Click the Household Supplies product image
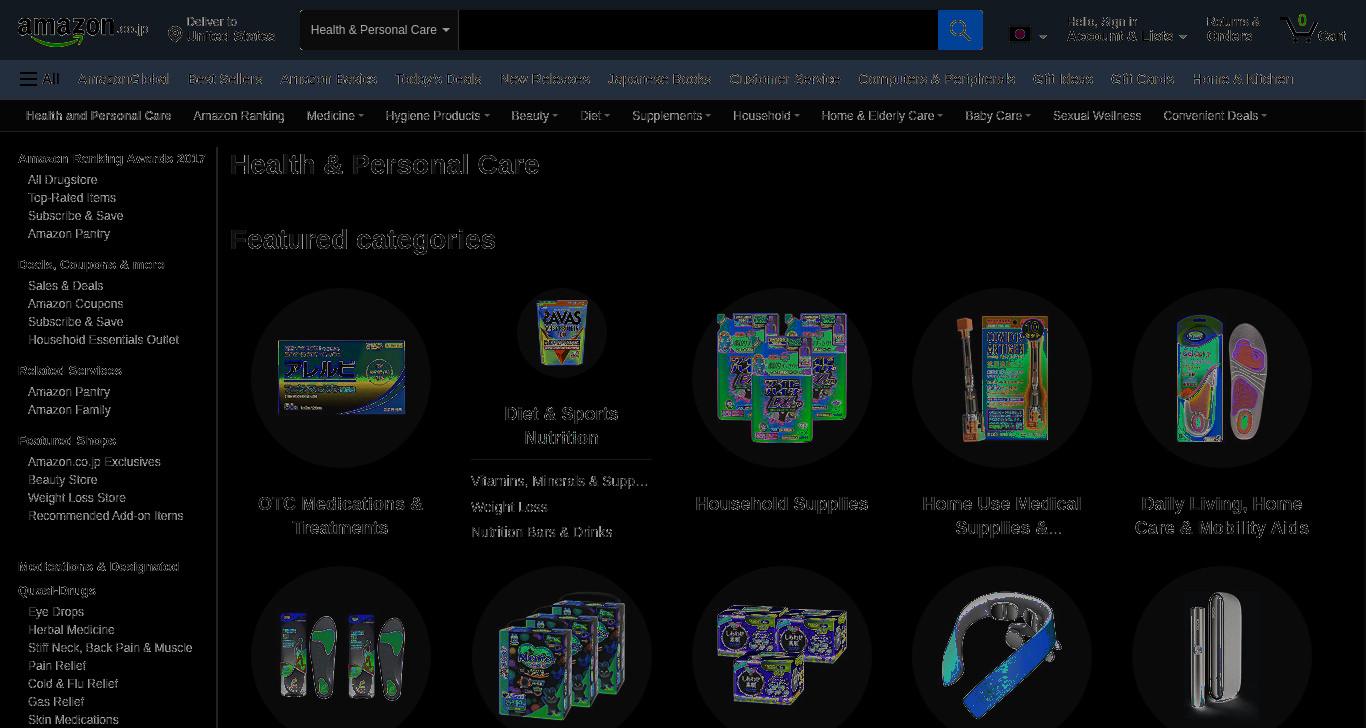 coord(781,378)
